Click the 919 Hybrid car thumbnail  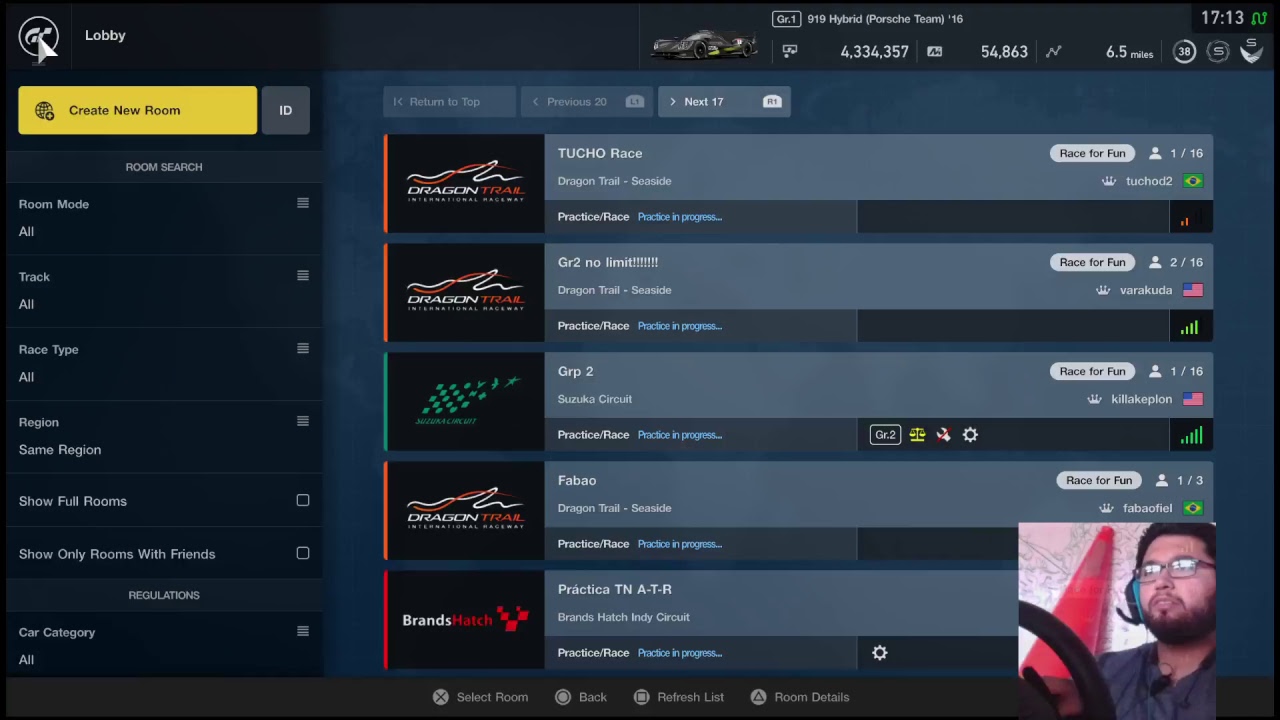pyautogui.click(x=705, y=45)
